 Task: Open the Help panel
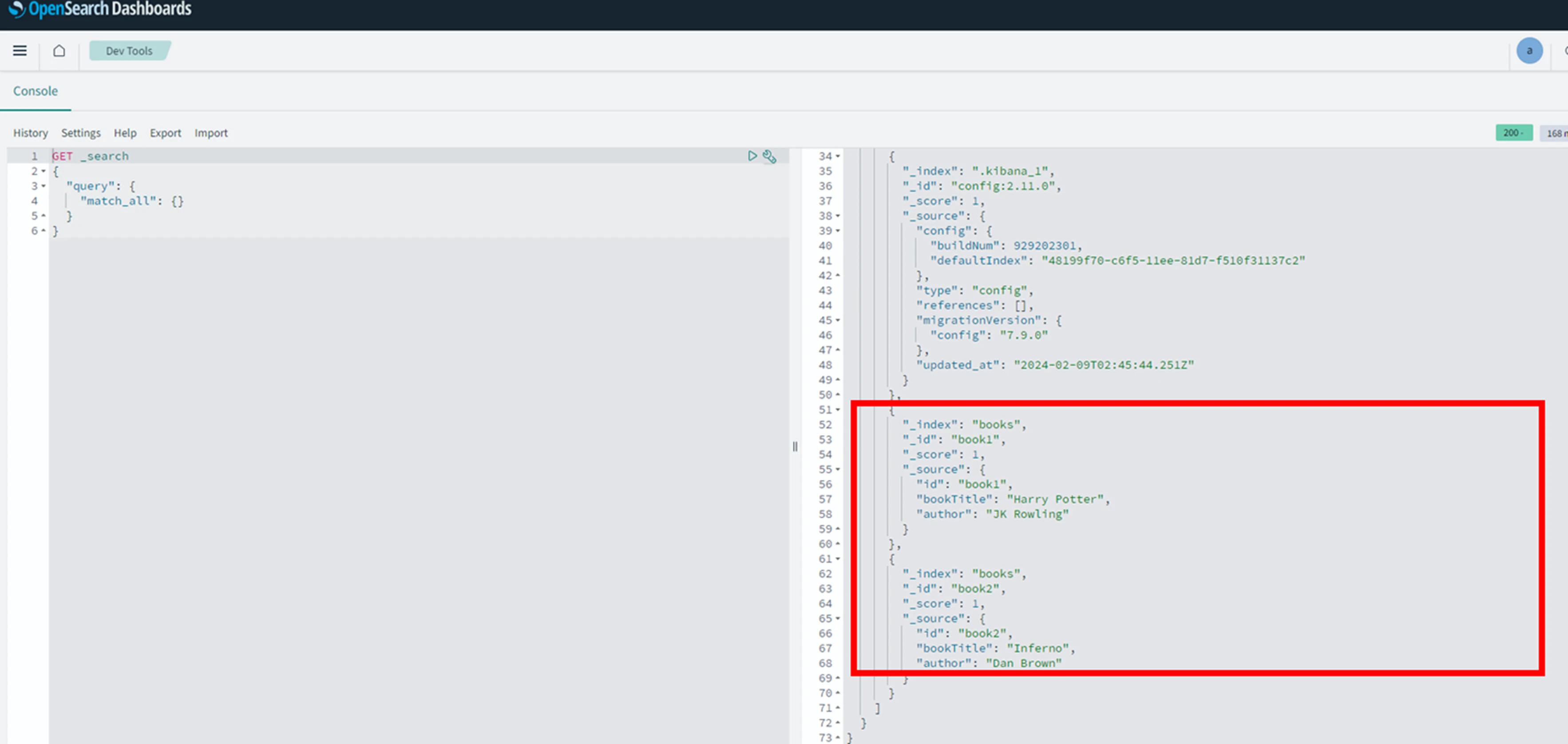pos(125,133)
